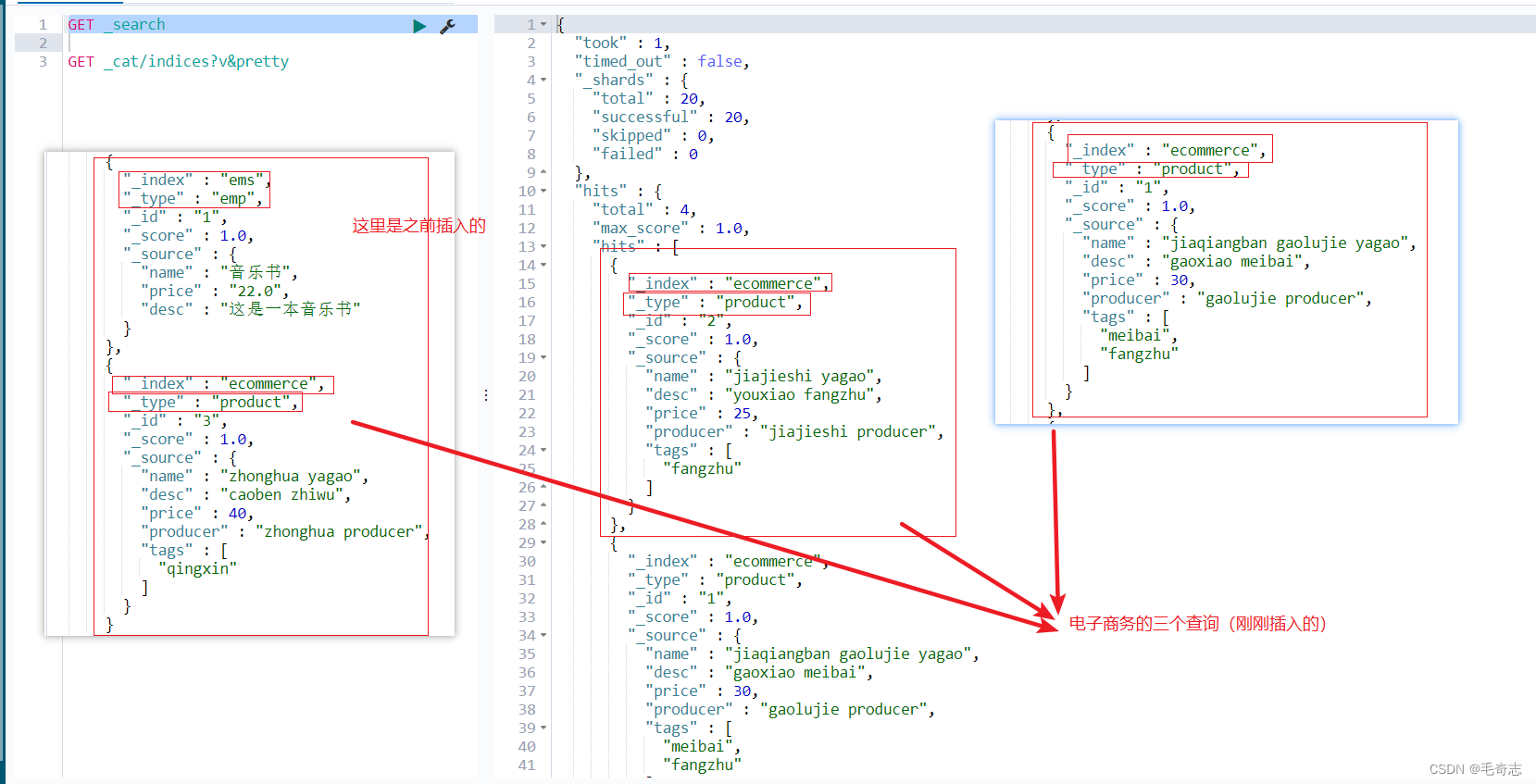Click "producer" : "gaolujie producer" on line 38
This screenshot has height=784, width=1536.
click(790, 710)
